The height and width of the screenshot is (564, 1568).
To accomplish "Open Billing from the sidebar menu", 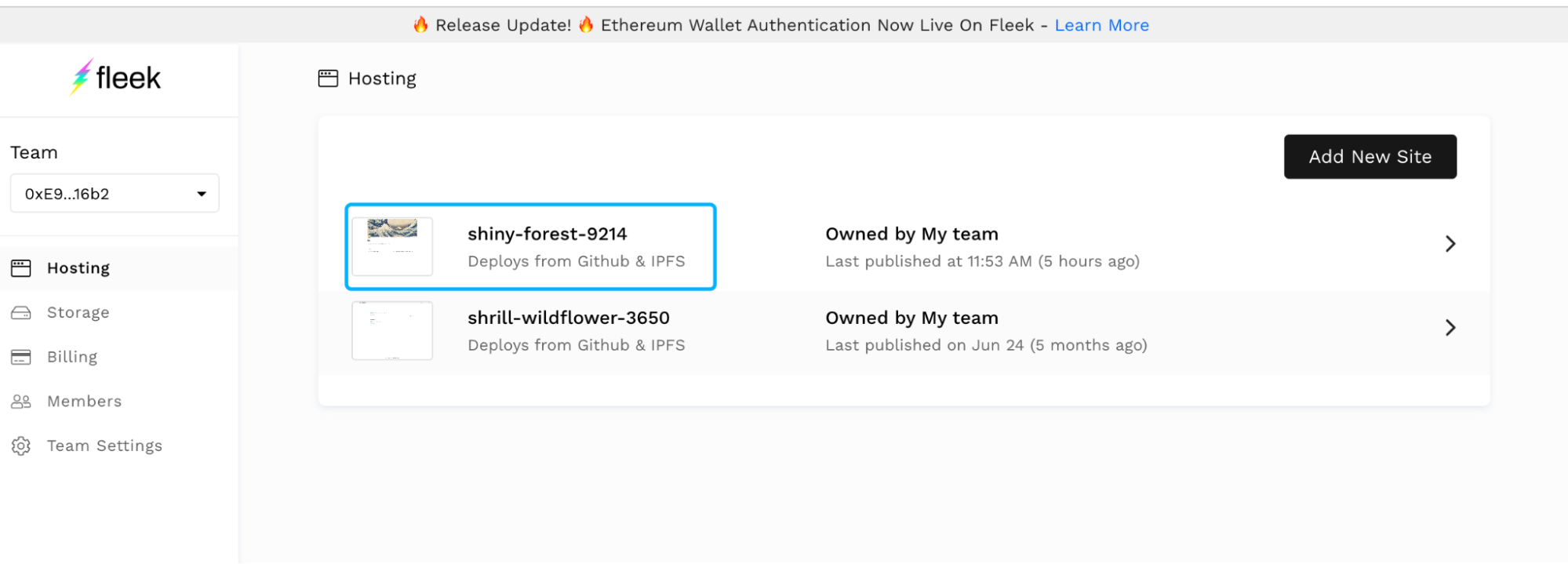I will pos(72,357).
